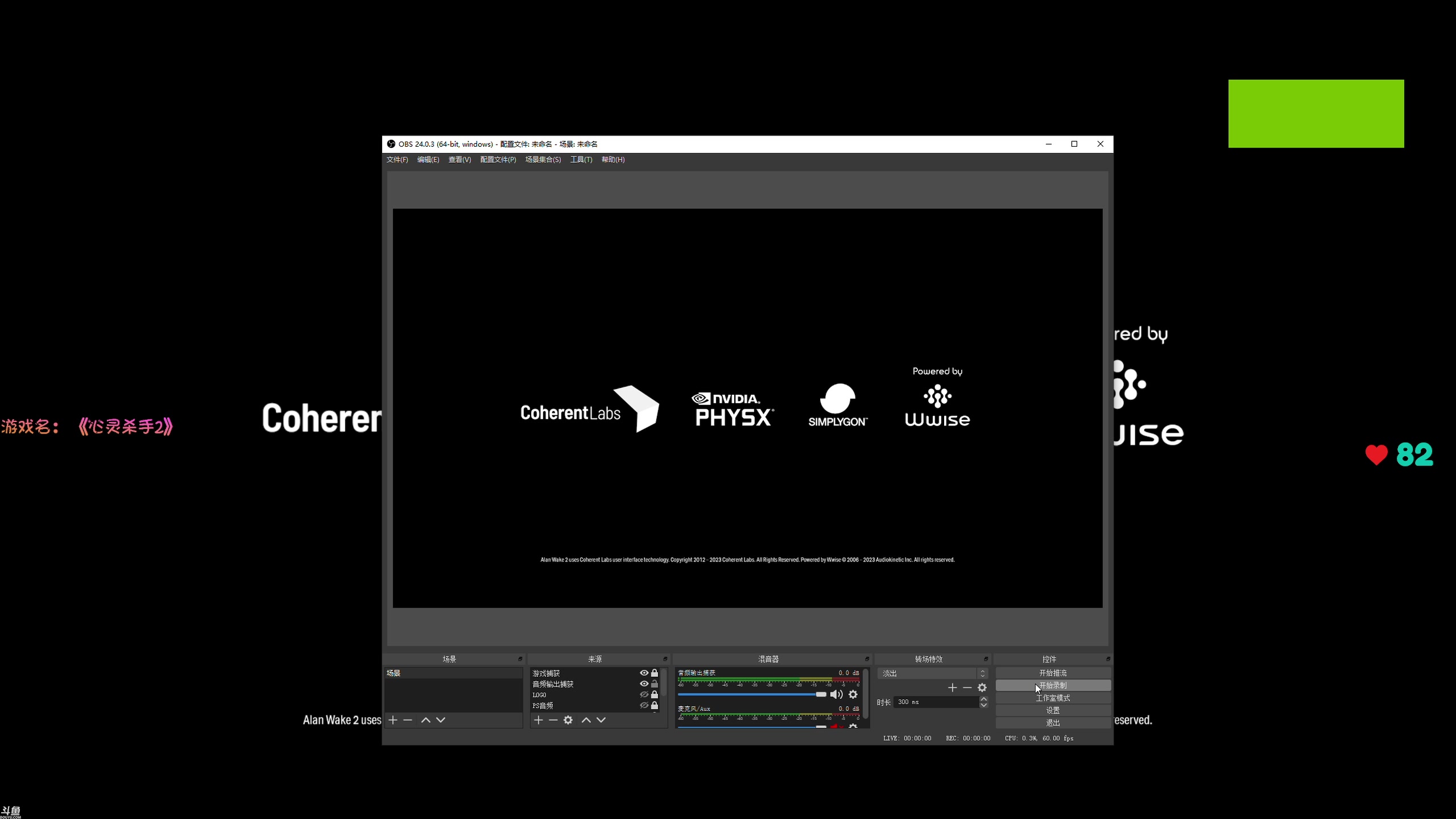Select the 场景 item in scenes list
This screenshot has width=1456, height=819.
[x=453, y=673]
